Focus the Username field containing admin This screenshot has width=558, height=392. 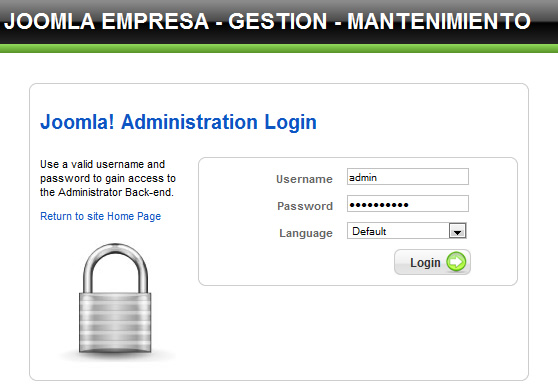[408, 177]
